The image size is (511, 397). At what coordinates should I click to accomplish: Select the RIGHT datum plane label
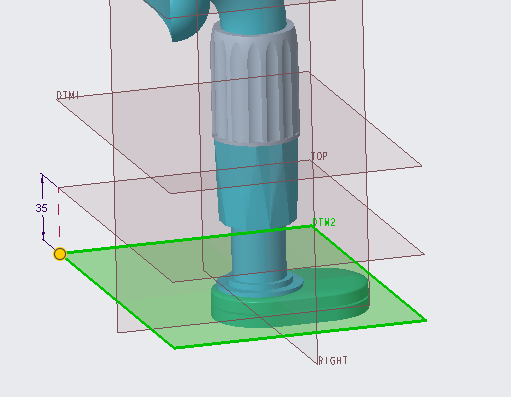click(333, 360)
